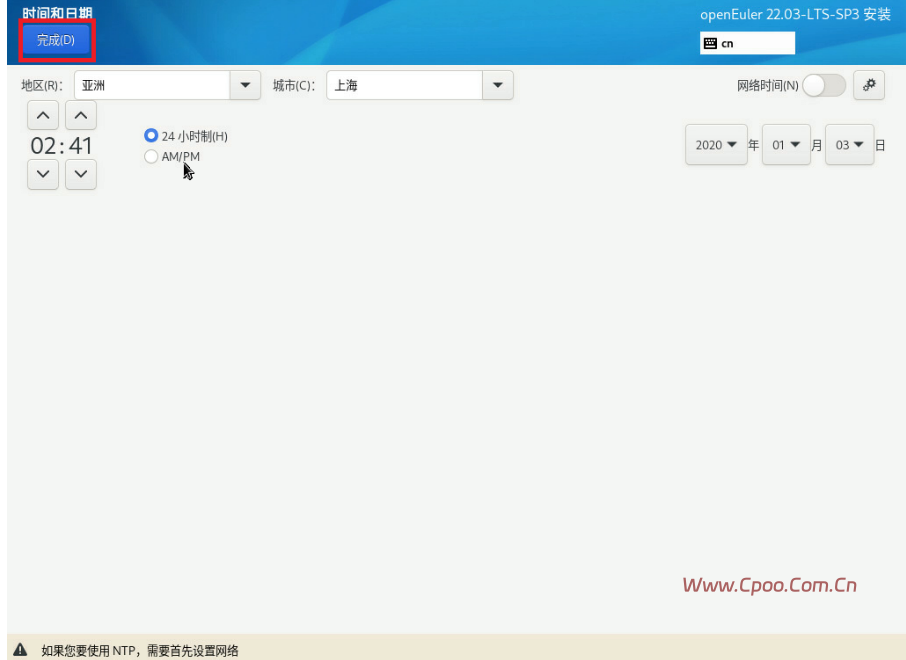This screenshot has width=906, height=660.
Task: Click the 时间和日期 page title
Action: (57, 13)
